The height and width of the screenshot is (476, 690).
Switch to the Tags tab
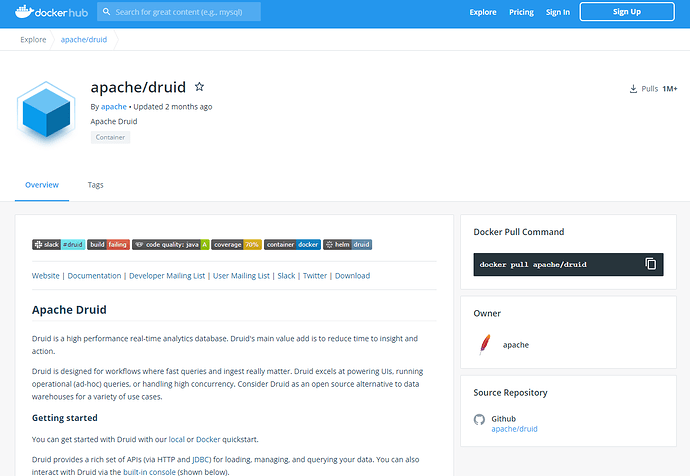tap(95, 185)
